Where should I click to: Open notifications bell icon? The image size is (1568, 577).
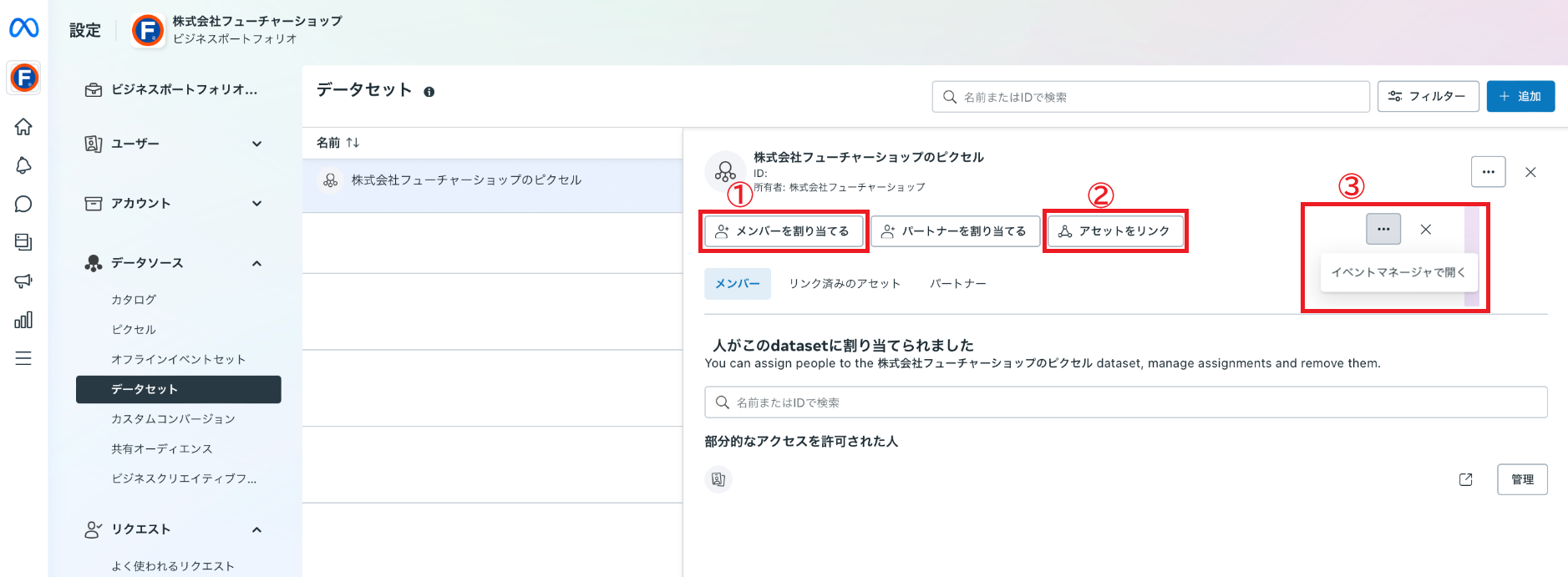click(23, 165)
